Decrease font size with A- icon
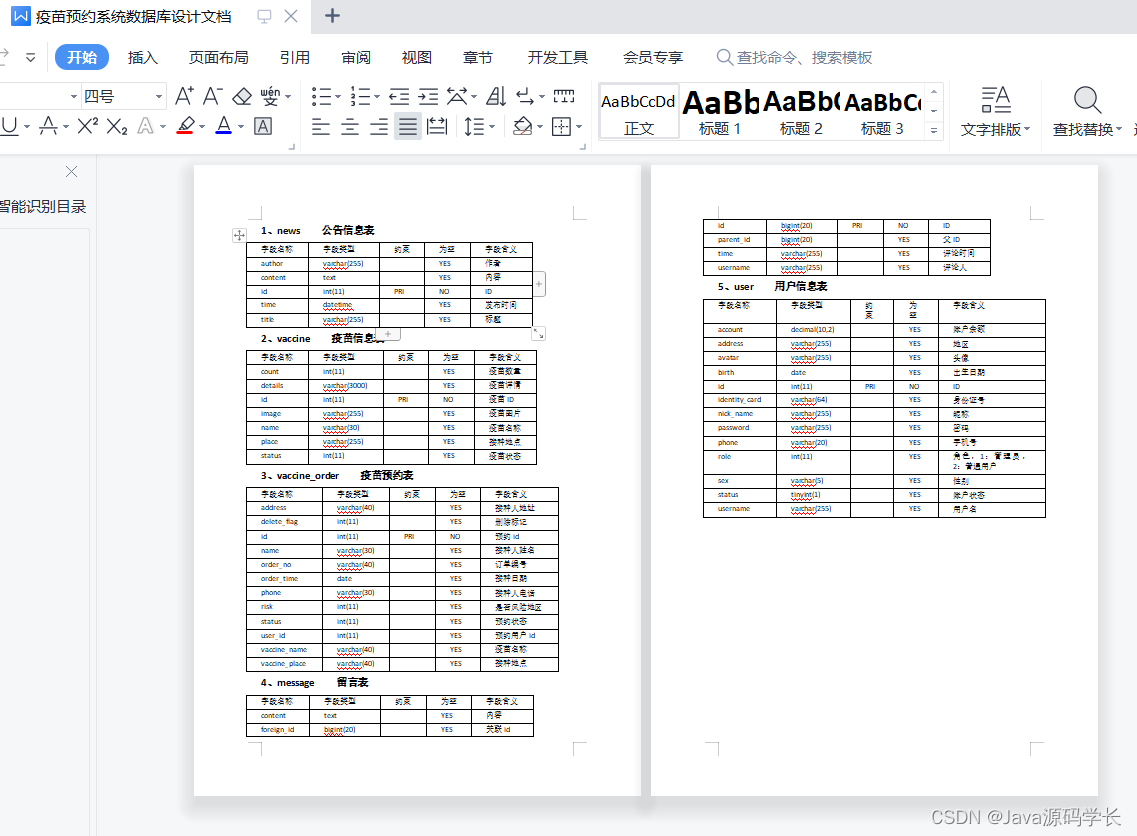Viewport: 1137px width, 836px height. 212,96
